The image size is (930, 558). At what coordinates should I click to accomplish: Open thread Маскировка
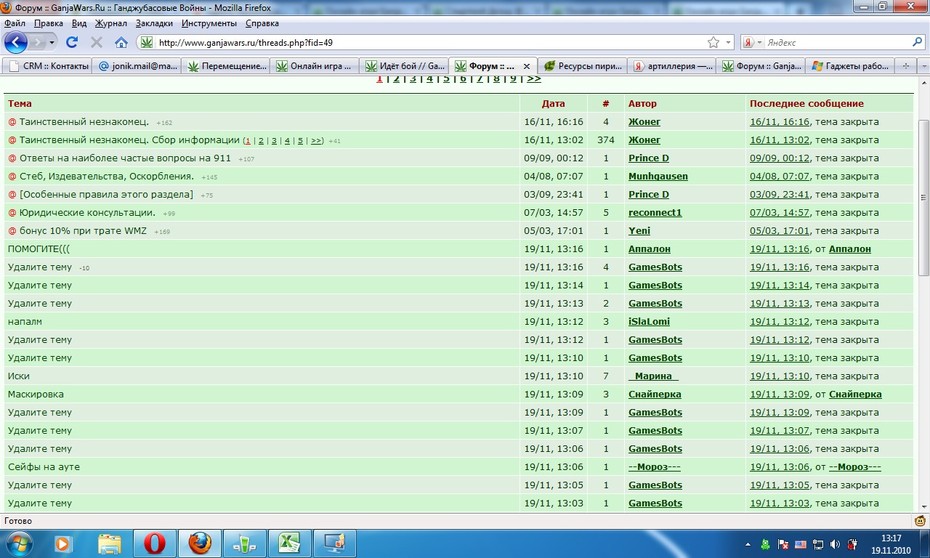click(x=36, y=394)
